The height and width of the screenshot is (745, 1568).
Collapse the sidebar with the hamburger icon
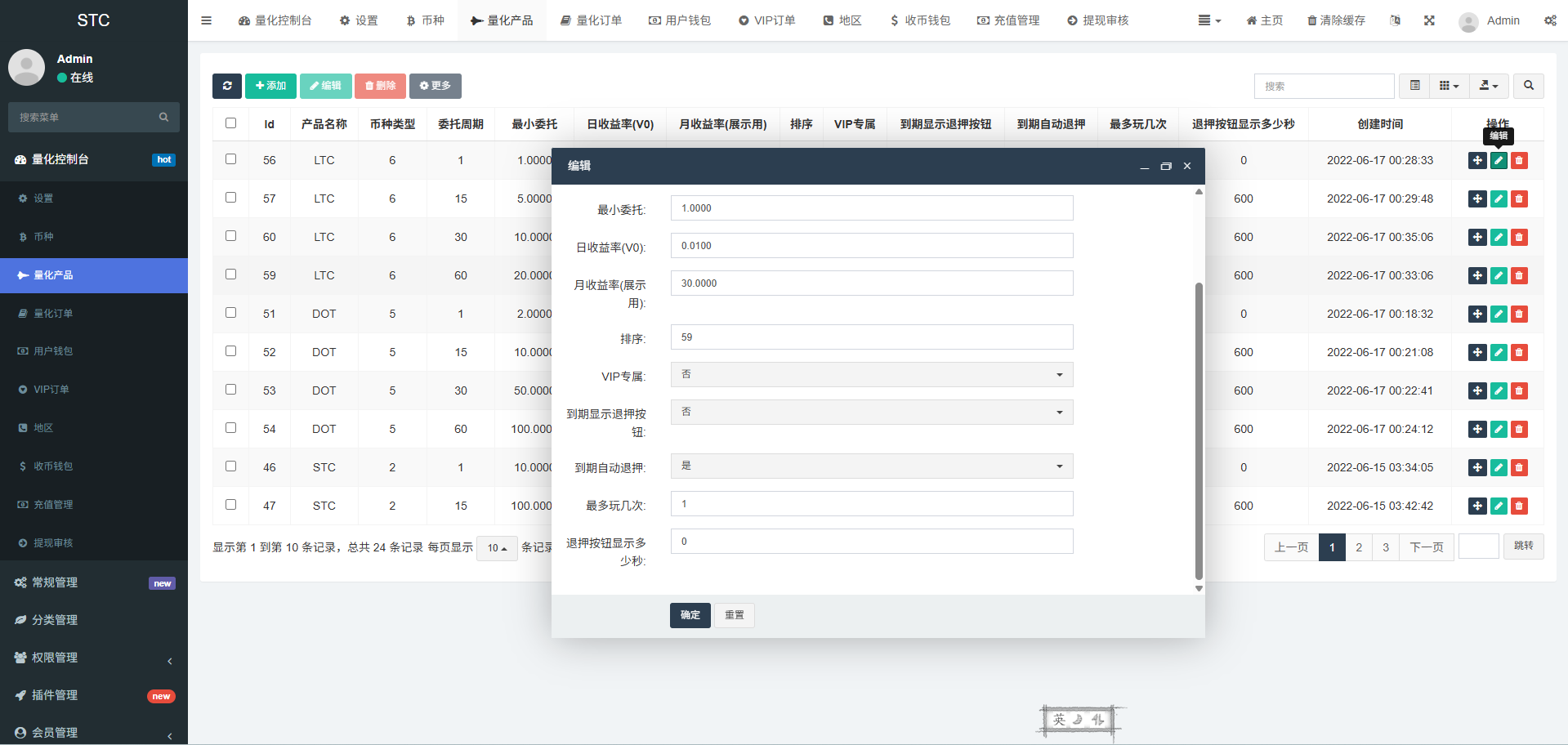coord(206,20)
